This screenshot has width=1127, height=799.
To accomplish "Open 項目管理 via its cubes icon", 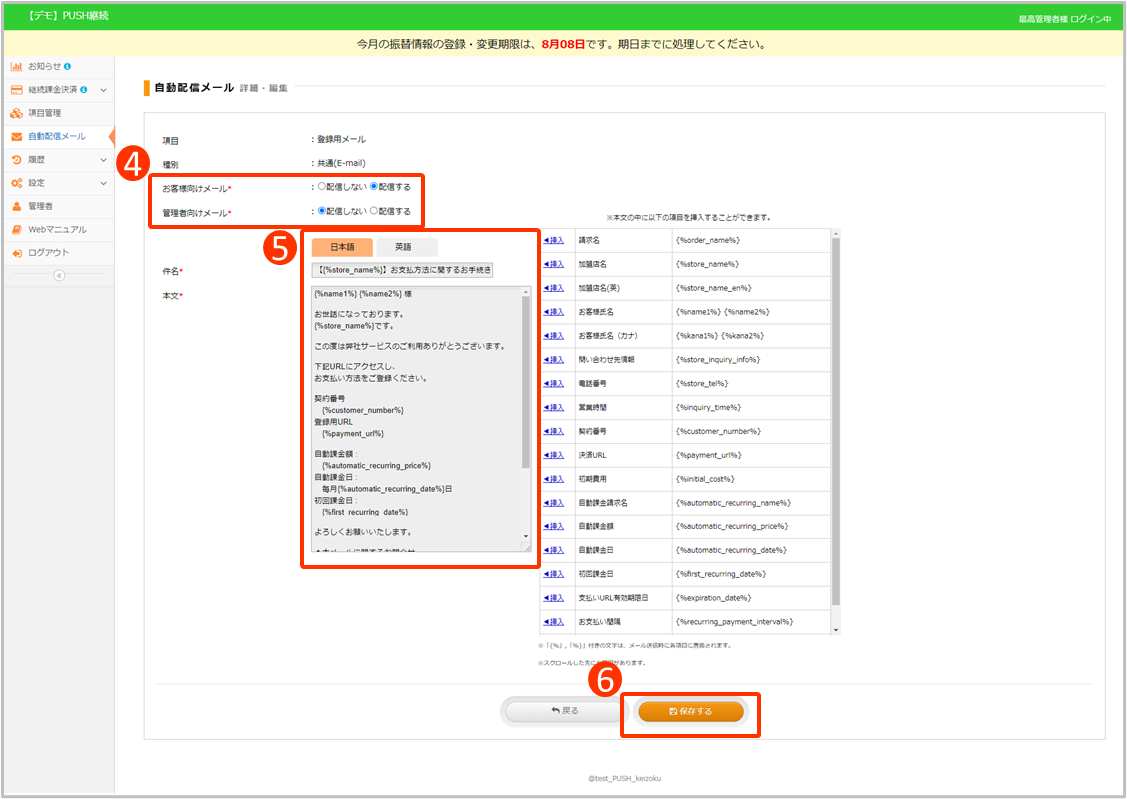I will click(17, 113).
